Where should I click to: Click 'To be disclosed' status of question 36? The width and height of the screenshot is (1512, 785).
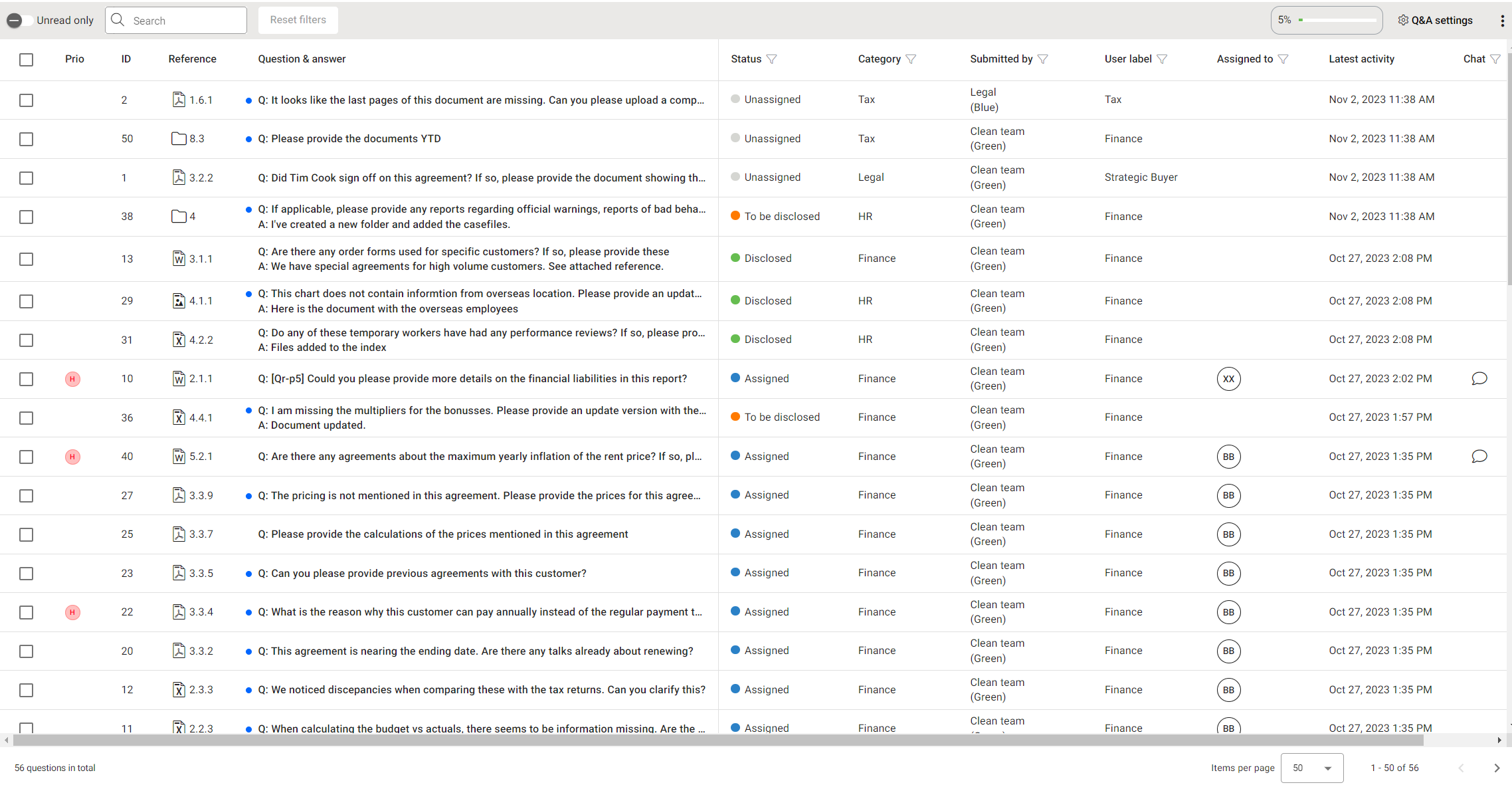point(775,417)
